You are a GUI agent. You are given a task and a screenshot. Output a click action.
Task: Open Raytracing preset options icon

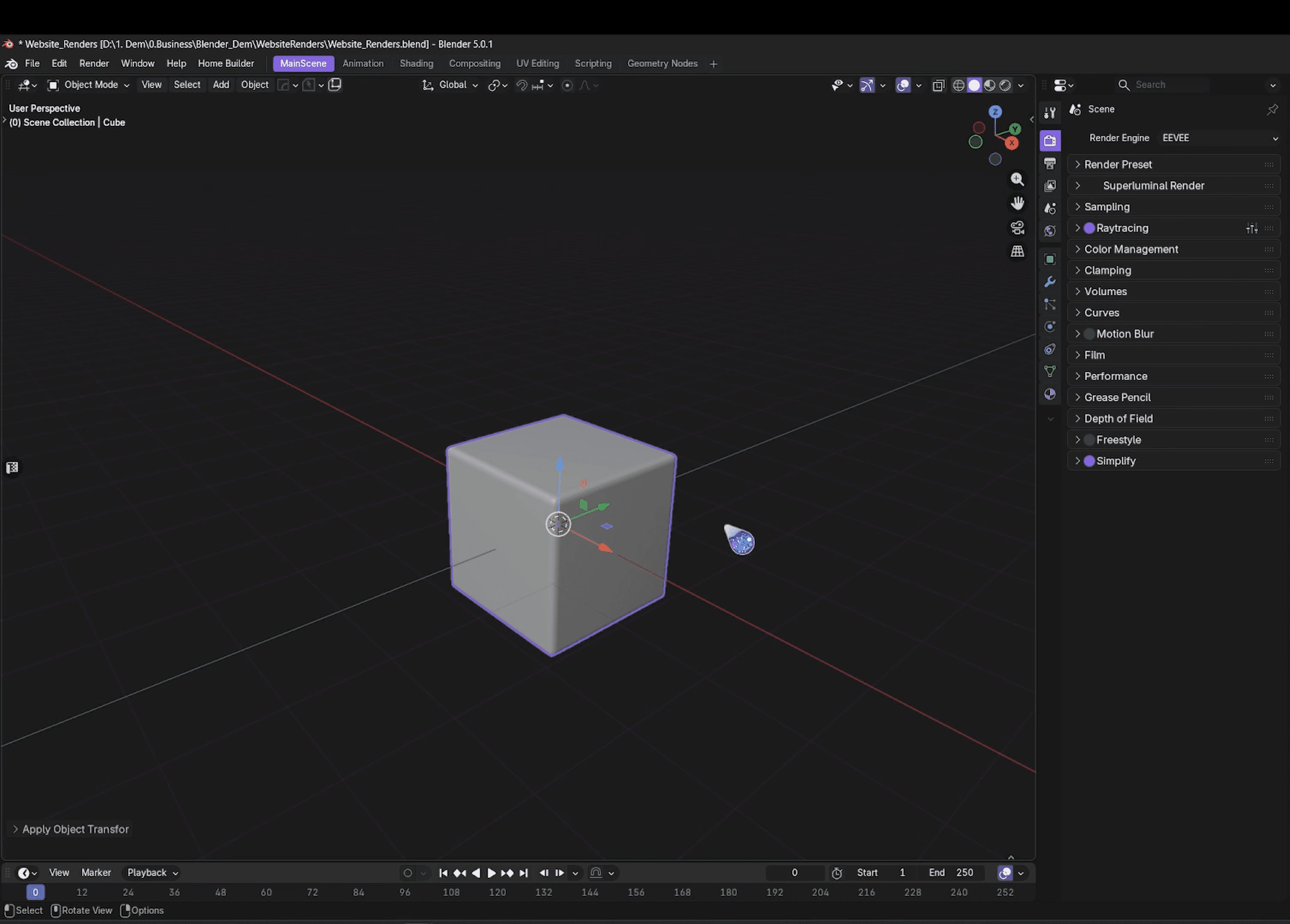click(x=1251, y=228)
